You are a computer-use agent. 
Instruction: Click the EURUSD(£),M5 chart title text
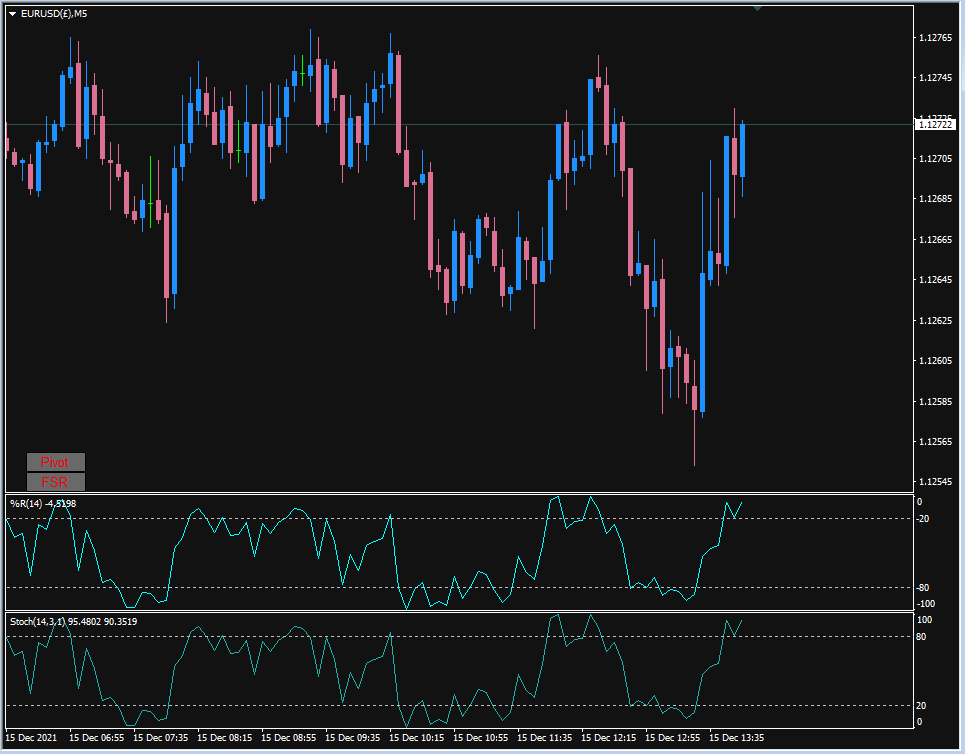click(x=54, y=14)
